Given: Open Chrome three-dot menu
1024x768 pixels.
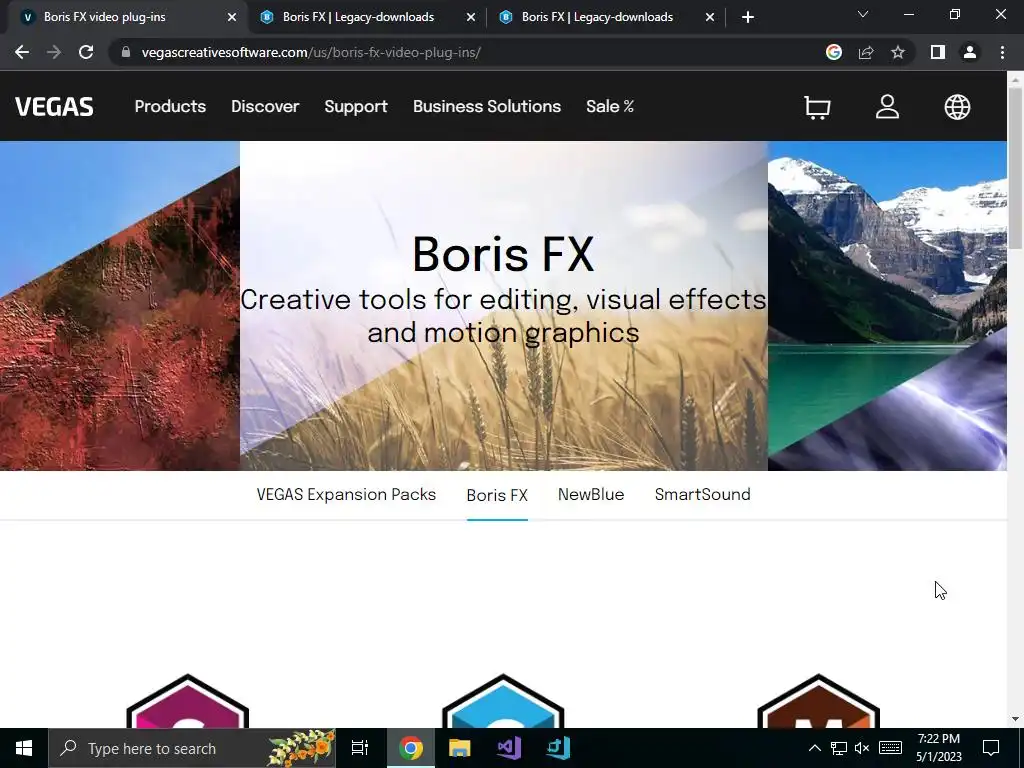Looking at the screenshot, I should click(x=1002, y=52).
